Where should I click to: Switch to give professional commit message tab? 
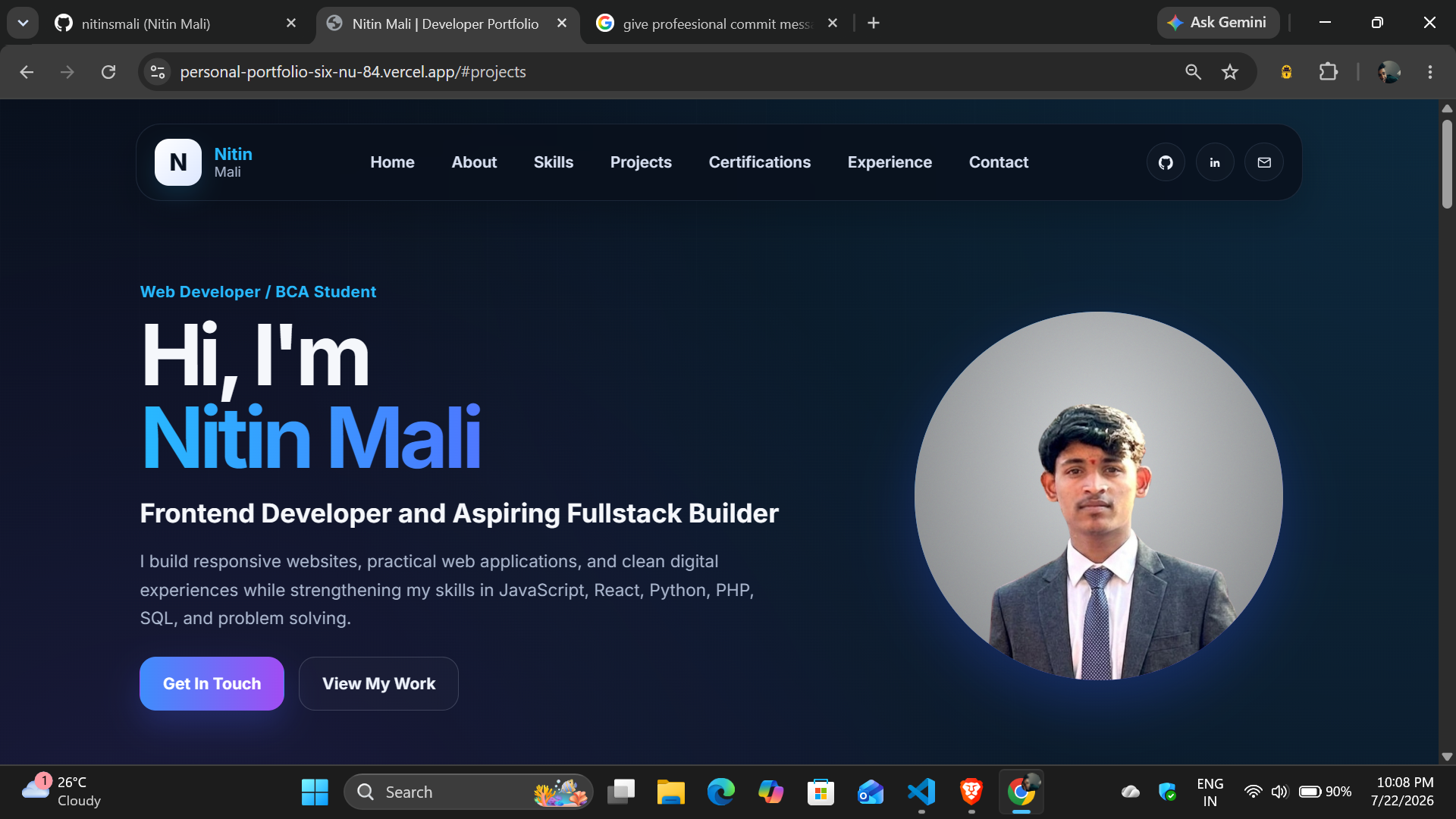coord(717,24)
